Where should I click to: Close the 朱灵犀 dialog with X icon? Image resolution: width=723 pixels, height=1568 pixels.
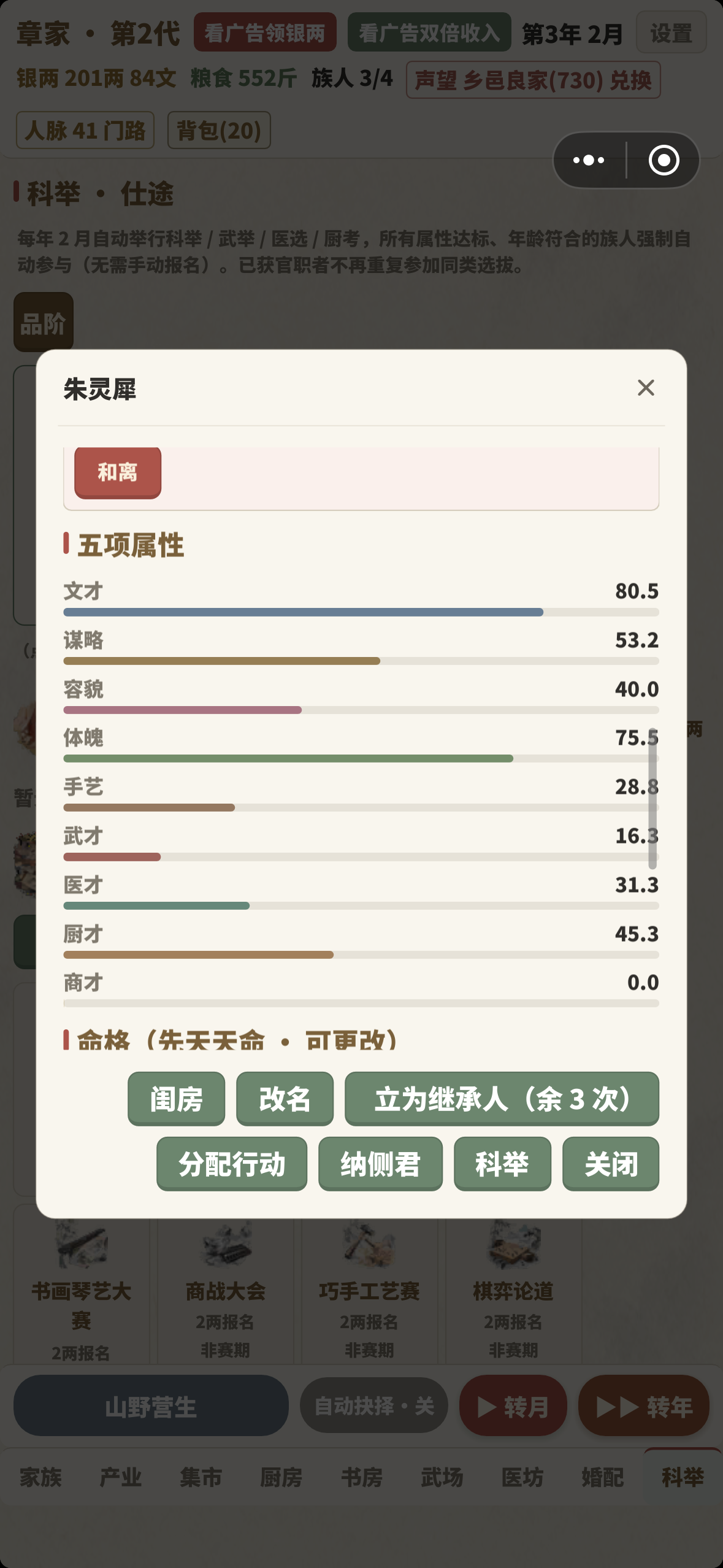pos(646,388)
